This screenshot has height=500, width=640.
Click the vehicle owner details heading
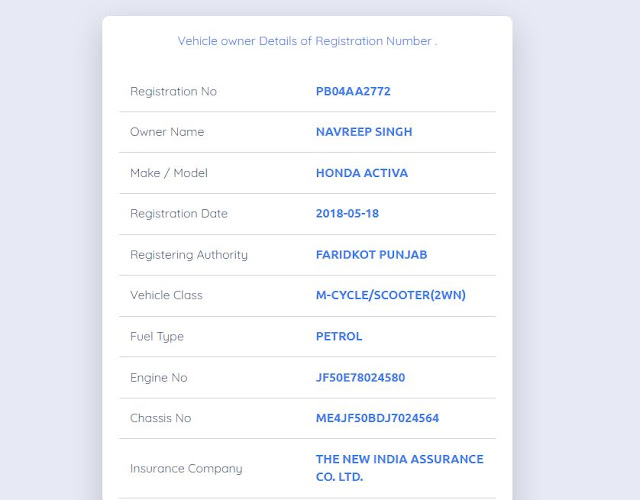coord(307,41)
